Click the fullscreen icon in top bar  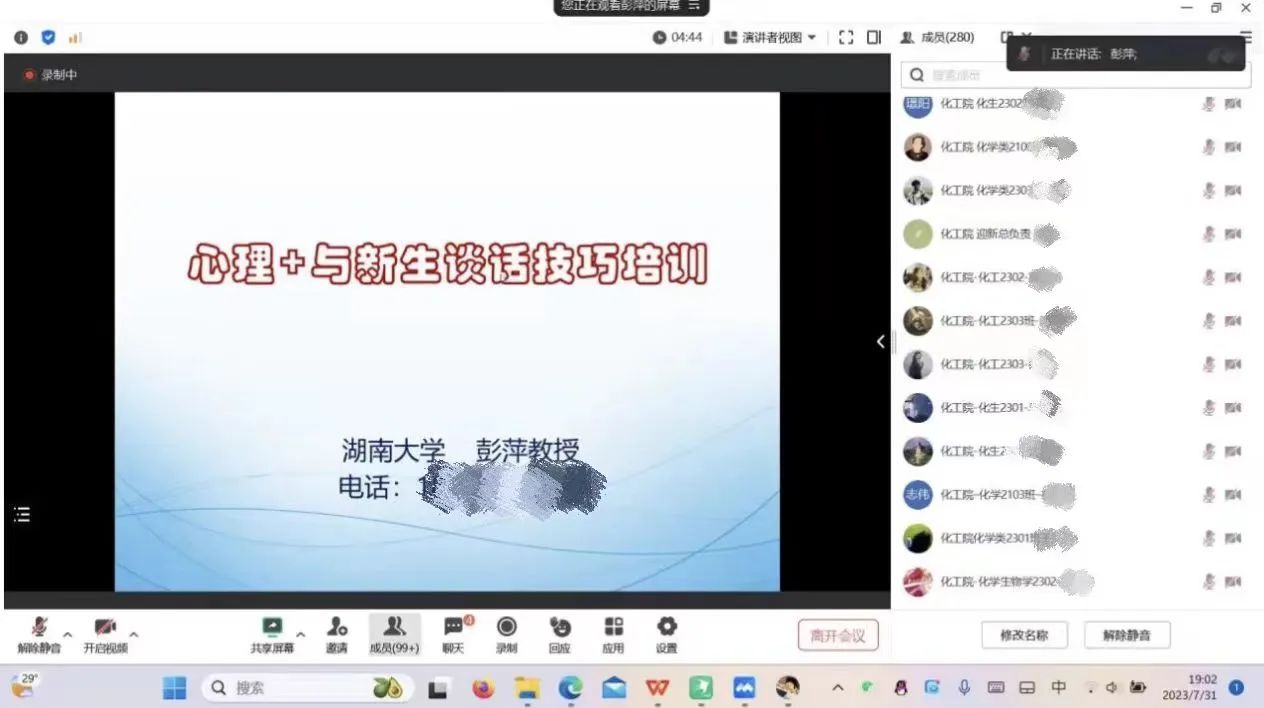[x=846, y=37]
